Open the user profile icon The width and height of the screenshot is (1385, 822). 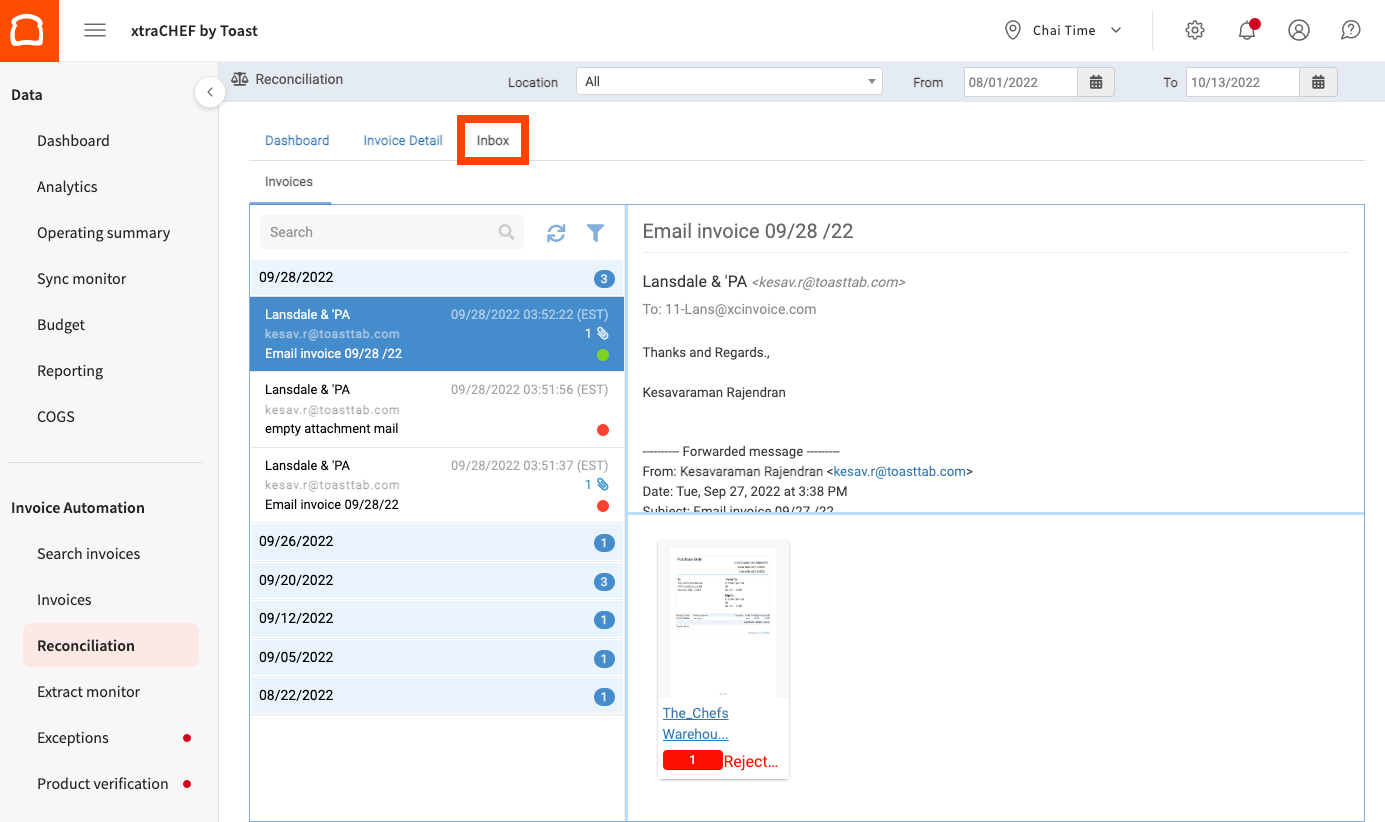click(1299, 30)
